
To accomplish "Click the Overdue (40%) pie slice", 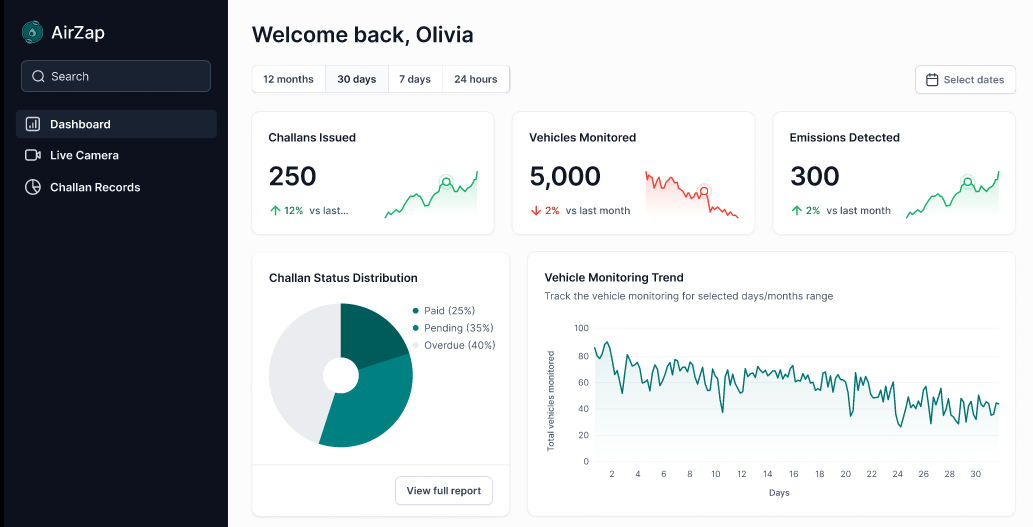I will click(x=296, y=369).
